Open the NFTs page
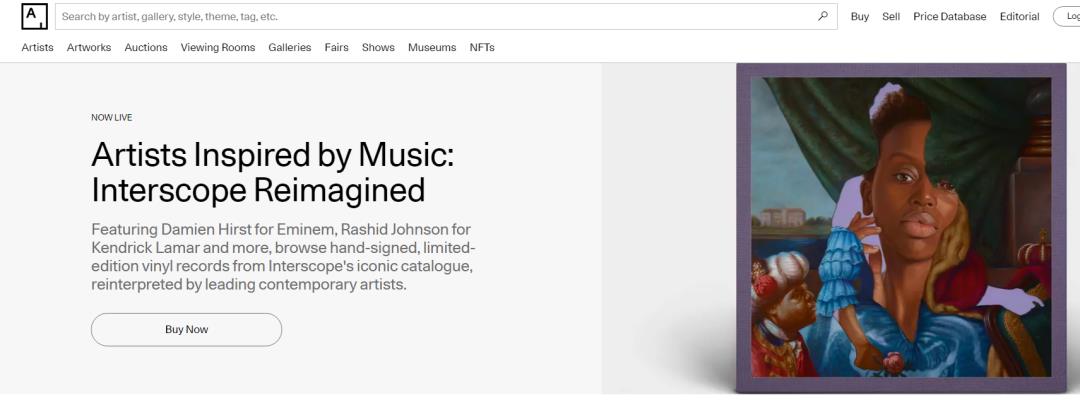This screenshot has width=1080, height=417. pos(482,47)
